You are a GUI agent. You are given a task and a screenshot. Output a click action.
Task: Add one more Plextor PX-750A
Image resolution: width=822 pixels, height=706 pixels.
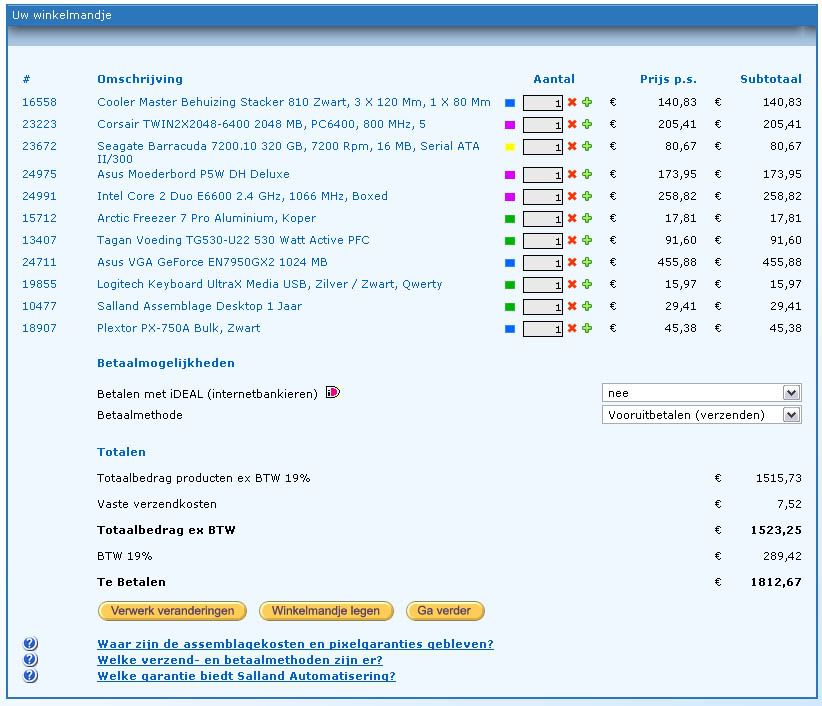click(x=587, y=328)
